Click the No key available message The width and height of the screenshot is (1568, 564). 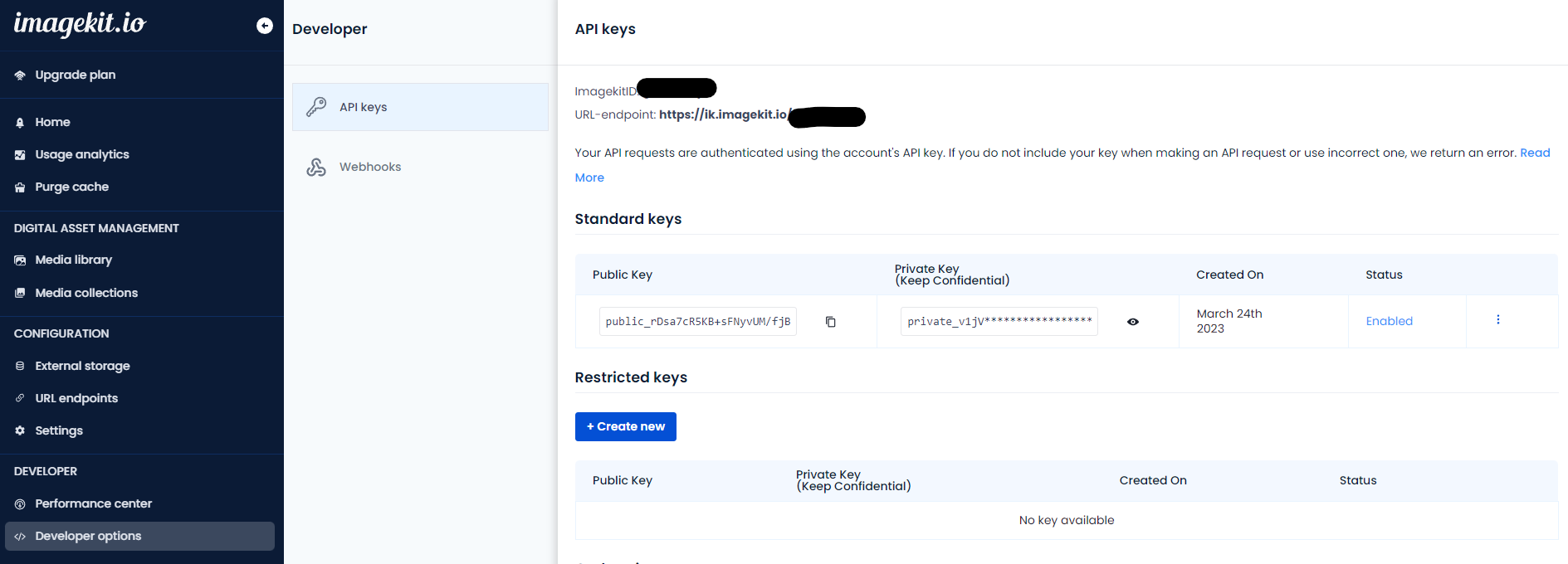[1067, 520]
